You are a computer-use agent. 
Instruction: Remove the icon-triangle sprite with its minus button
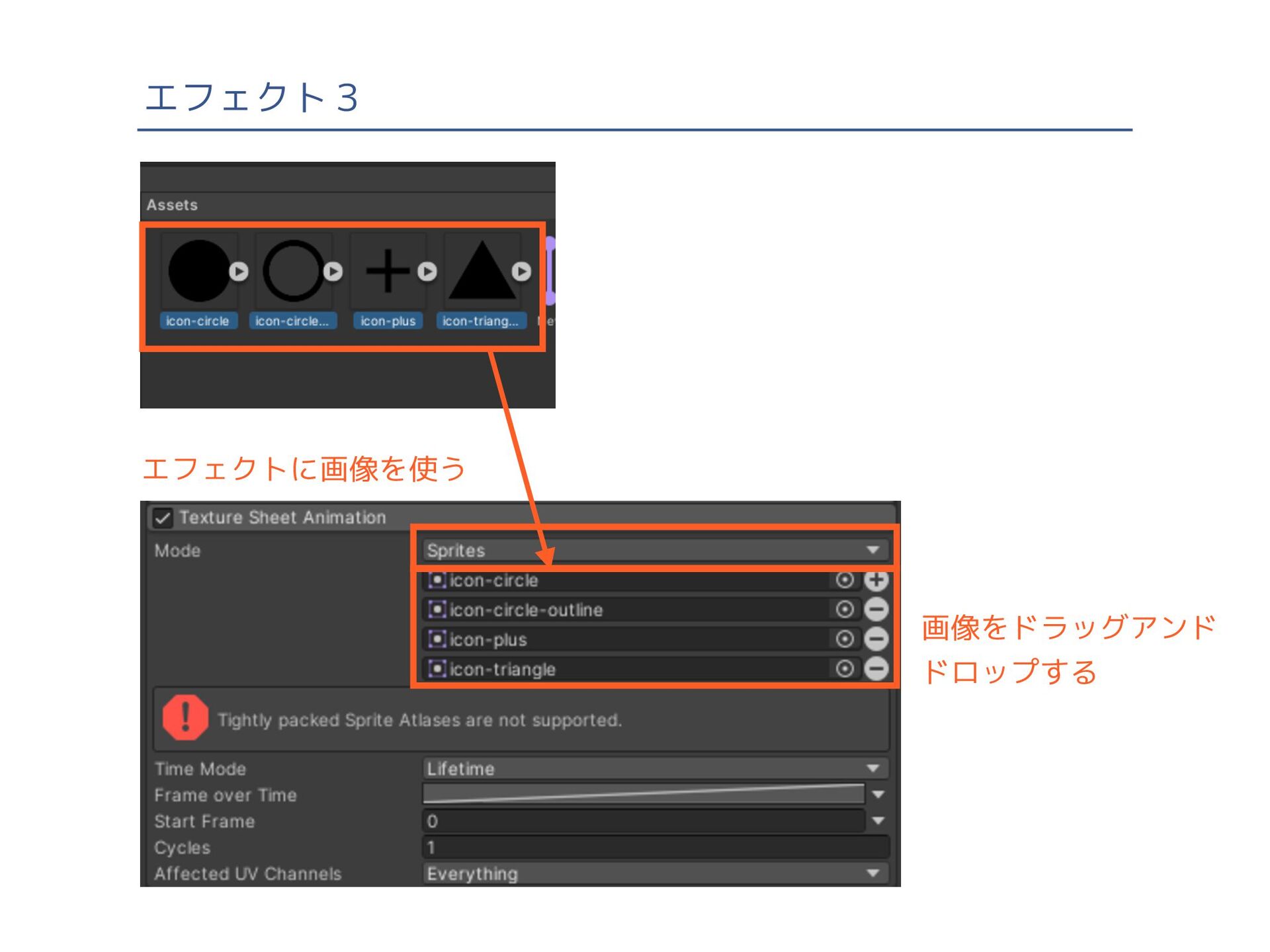pyautogui.click(x=876, y=669)
